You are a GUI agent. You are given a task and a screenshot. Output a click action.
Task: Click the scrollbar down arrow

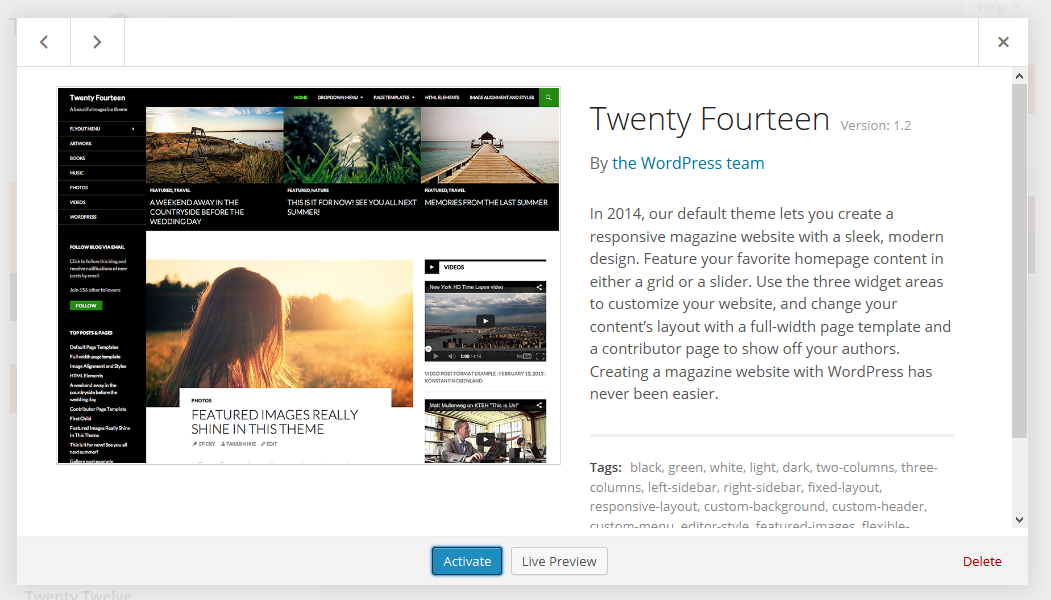pyautogui.click(x=1019, y=520)
